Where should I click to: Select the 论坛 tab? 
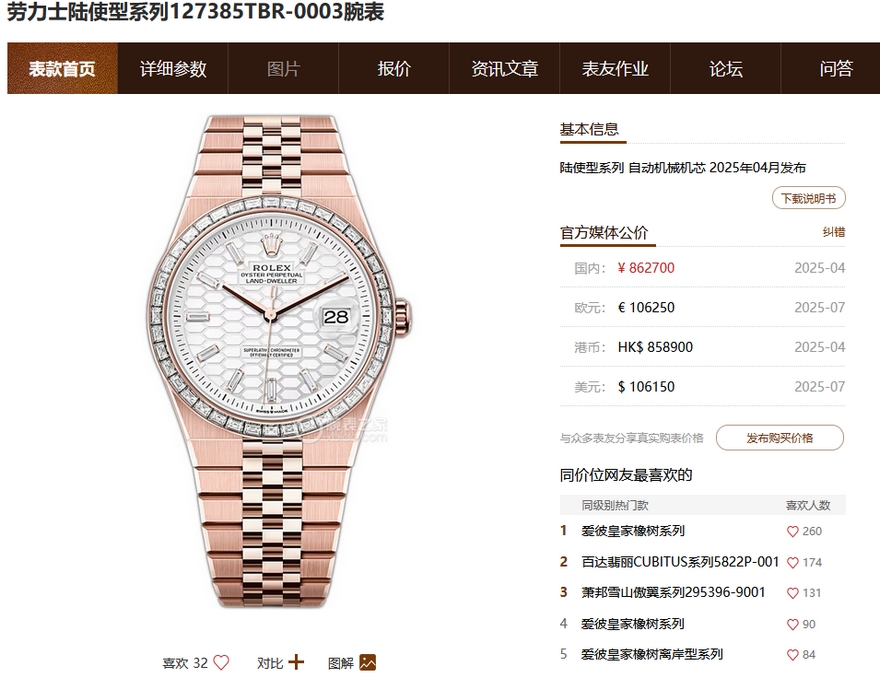(x=726, y=68)
